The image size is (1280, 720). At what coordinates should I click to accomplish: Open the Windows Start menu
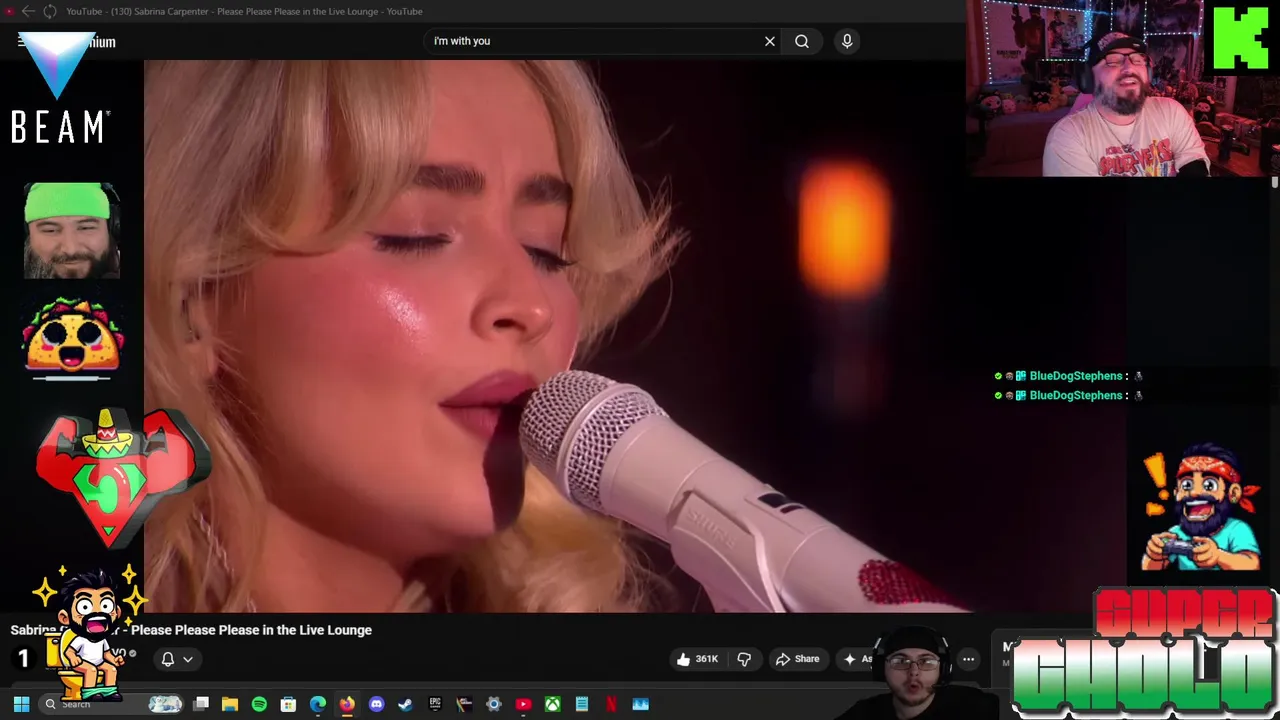click(21, 704)
